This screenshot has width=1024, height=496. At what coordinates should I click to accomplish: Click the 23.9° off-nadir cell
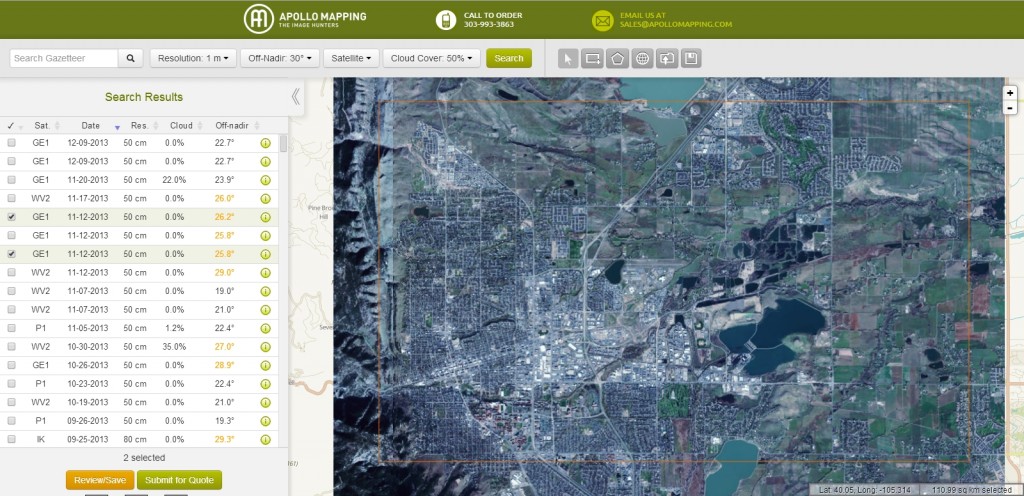pos(224,179)
